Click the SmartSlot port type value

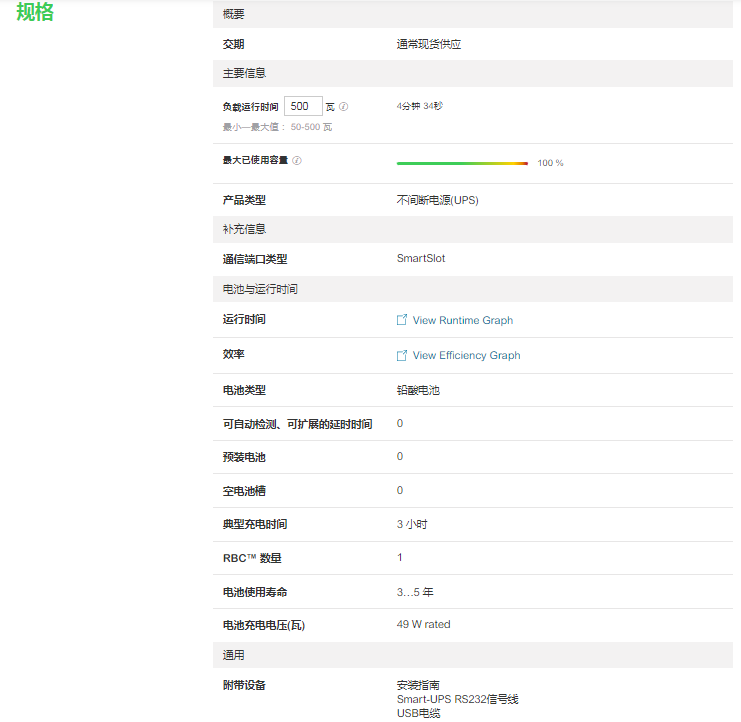click(421, 259)
